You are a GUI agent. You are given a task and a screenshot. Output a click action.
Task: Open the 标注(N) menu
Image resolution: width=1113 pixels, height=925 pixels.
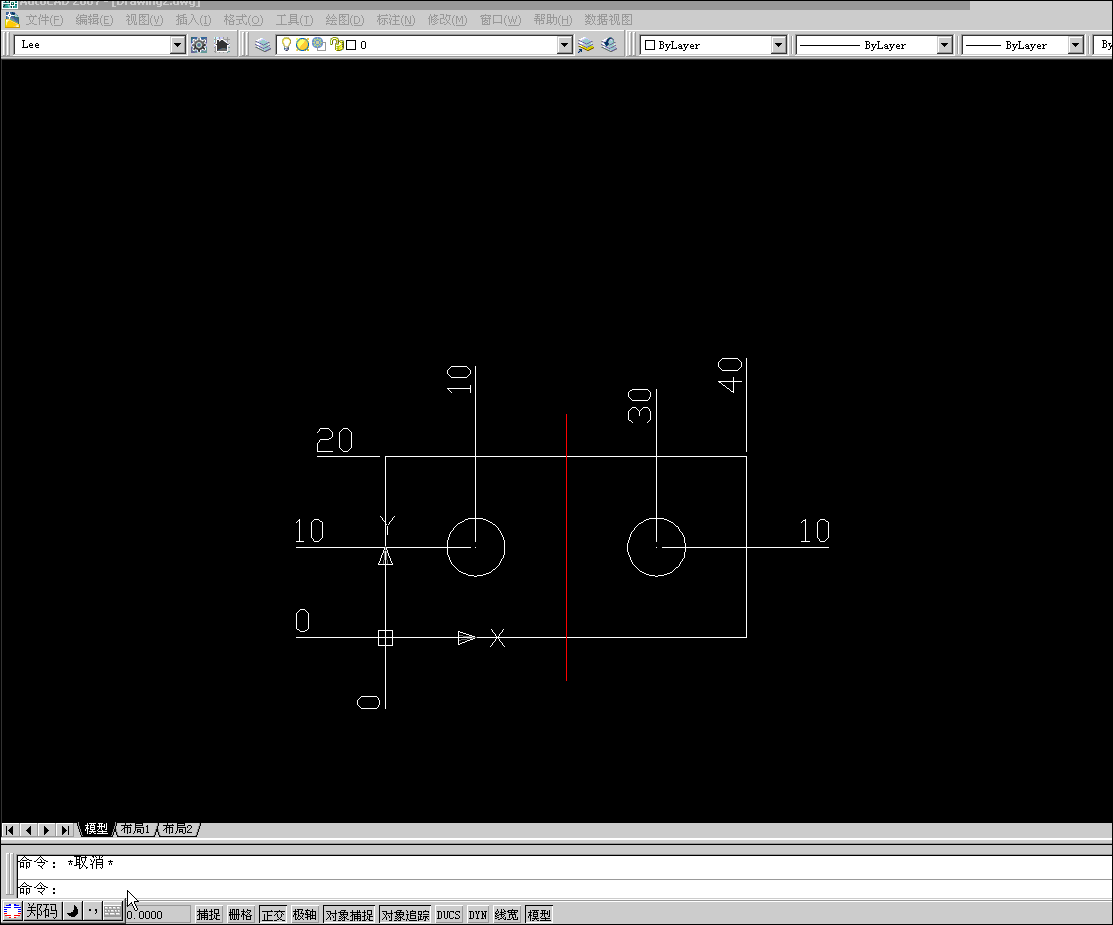click(395, 20)
